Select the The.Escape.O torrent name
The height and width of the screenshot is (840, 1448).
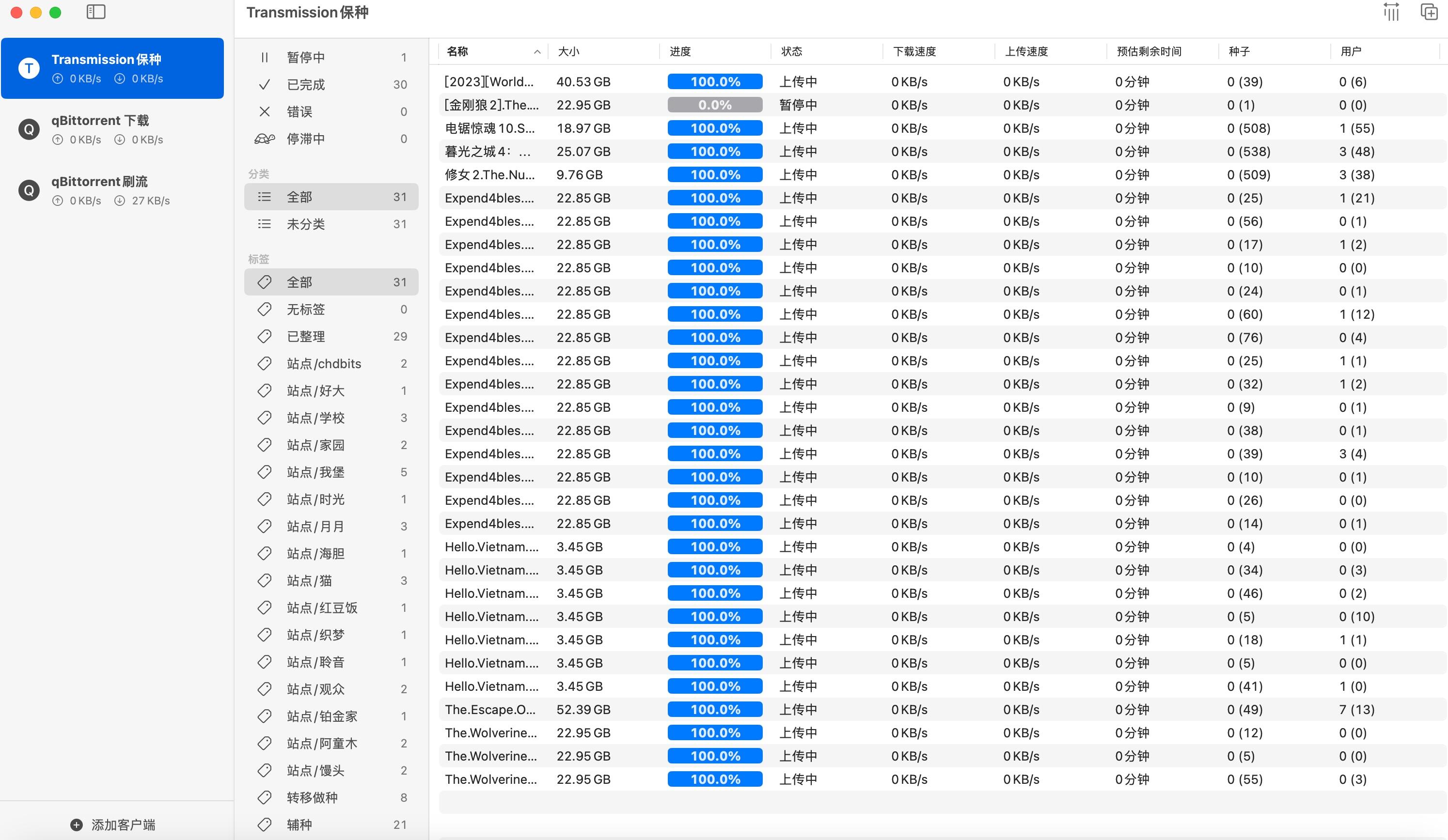490,710
